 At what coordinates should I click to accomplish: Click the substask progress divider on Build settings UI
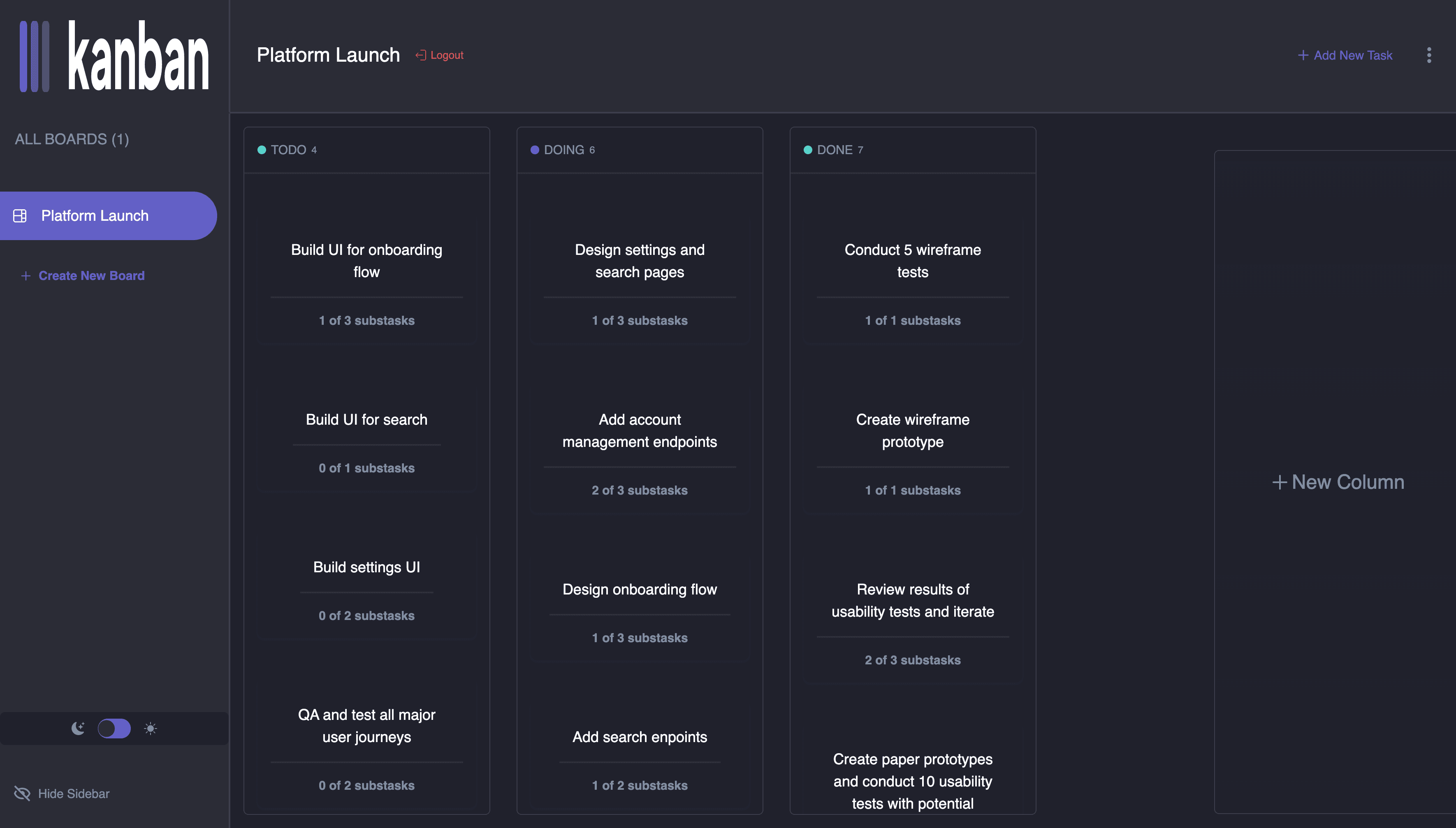pyautogui.click(x=367, y=595)
